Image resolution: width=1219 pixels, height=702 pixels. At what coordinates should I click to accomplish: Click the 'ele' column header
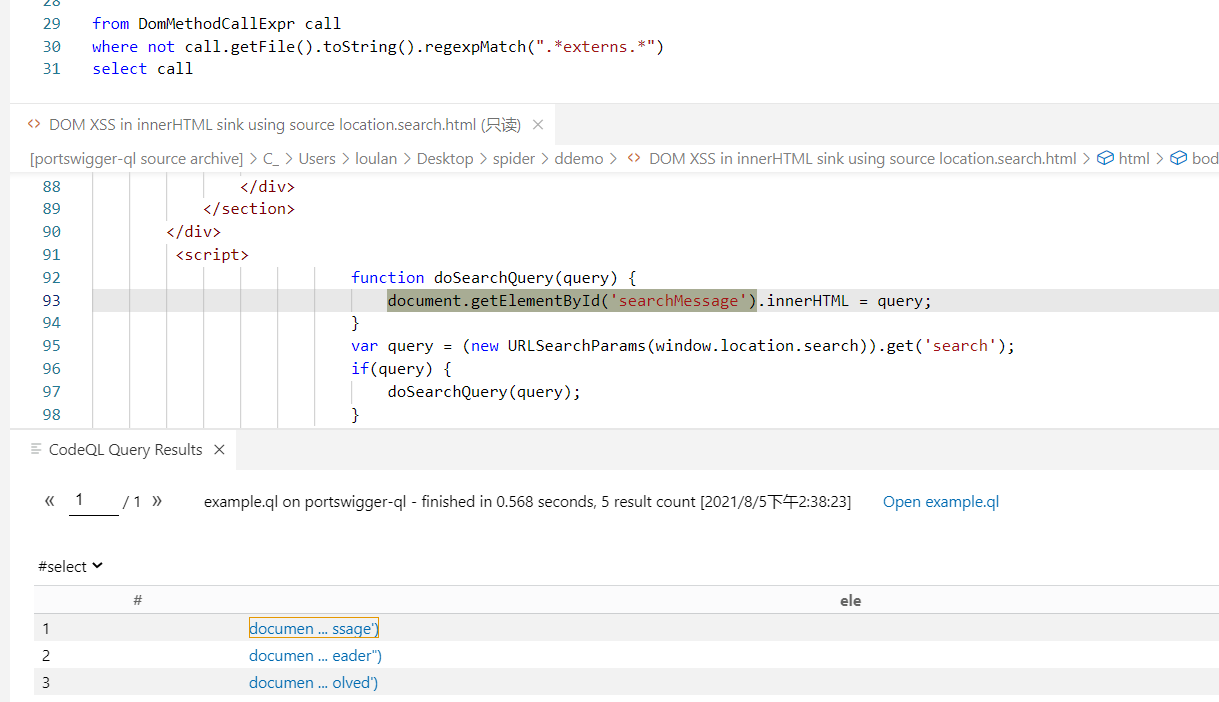pyautogui.click(x=851, y=600)
